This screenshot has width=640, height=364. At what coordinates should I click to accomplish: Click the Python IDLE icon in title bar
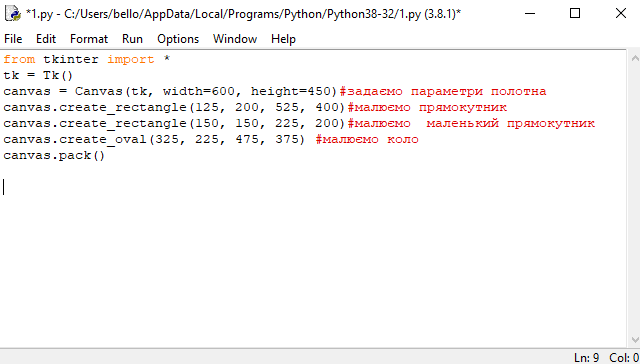[x=12, y=13]
